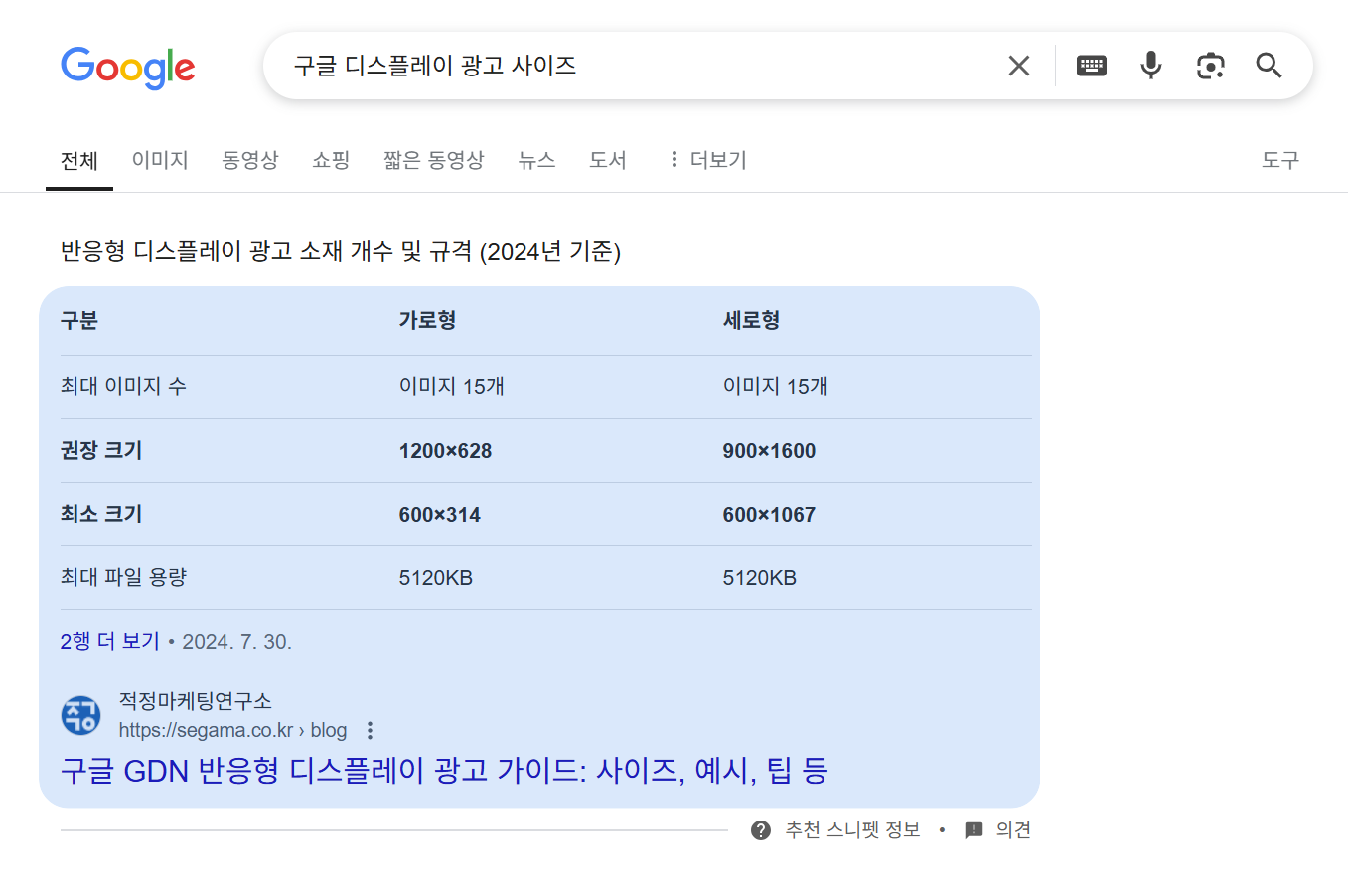Image resolution: width=1348 pixels, height=896 pixels.
Task: Start voice search with microphone icon
Action: click(1150, 66)
